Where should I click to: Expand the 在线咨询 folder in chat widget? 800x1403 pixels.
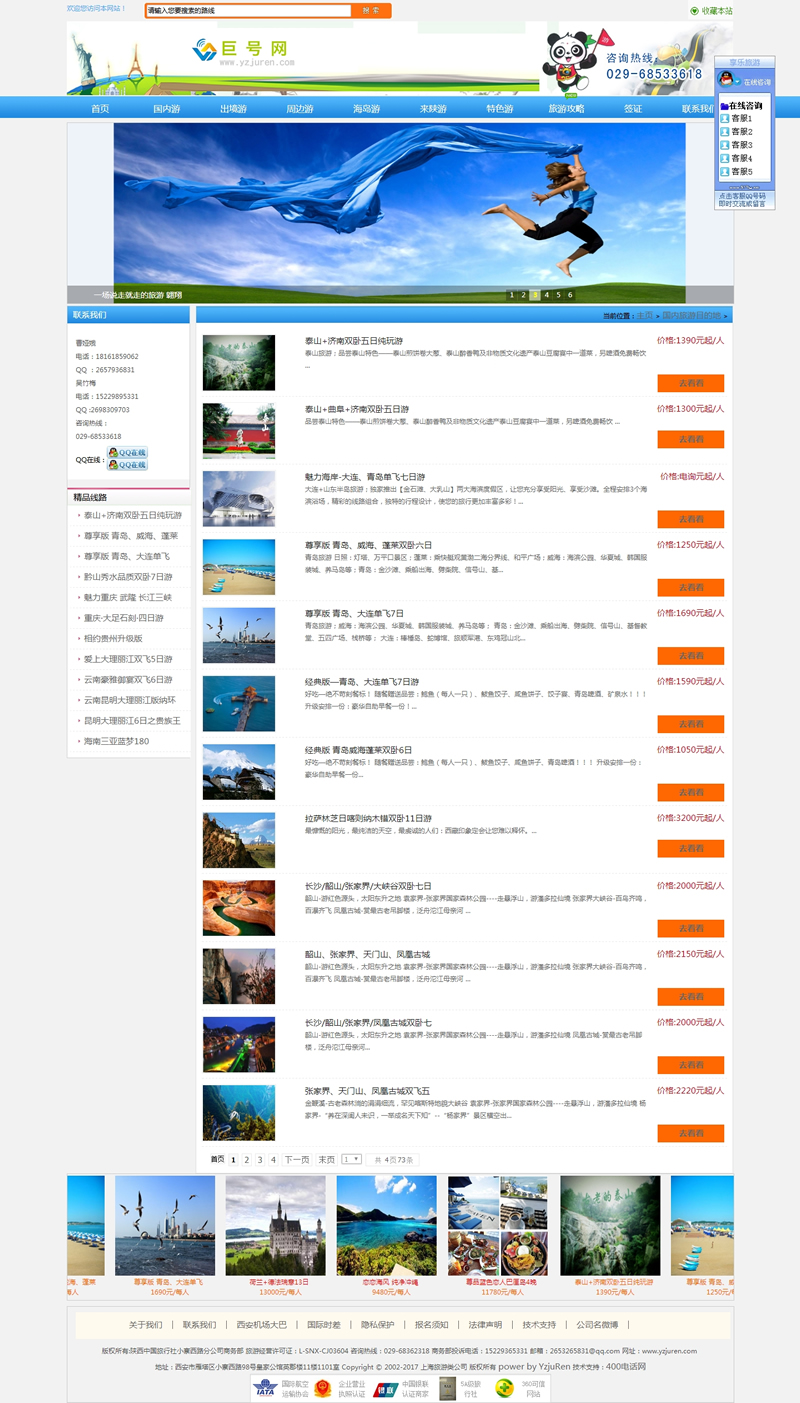722,105
